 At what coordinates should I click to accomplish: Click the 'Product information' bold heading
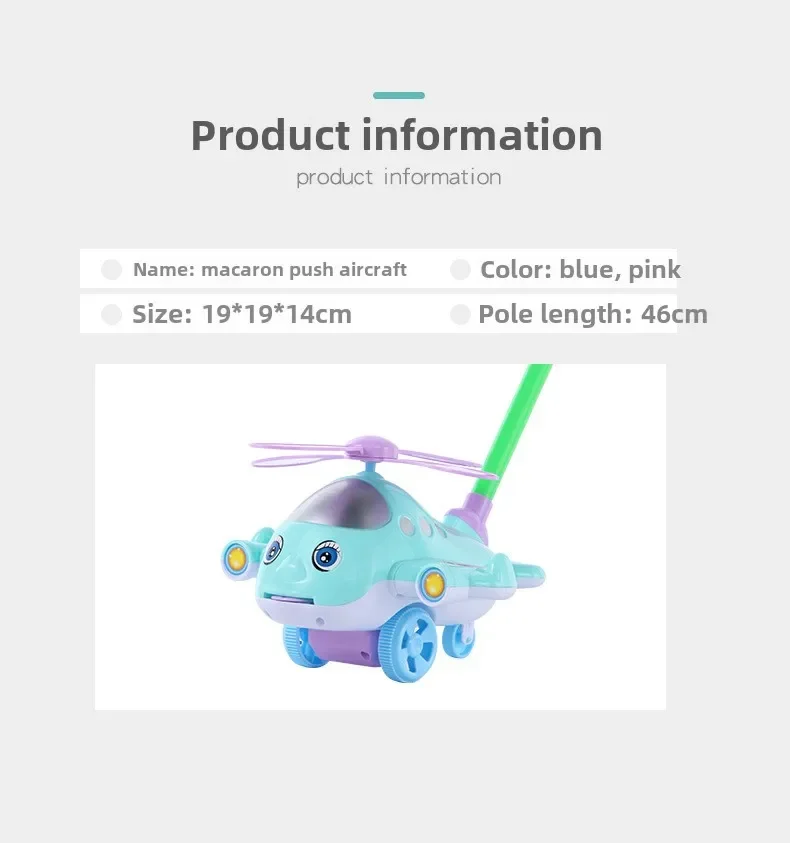coord(397,135)
